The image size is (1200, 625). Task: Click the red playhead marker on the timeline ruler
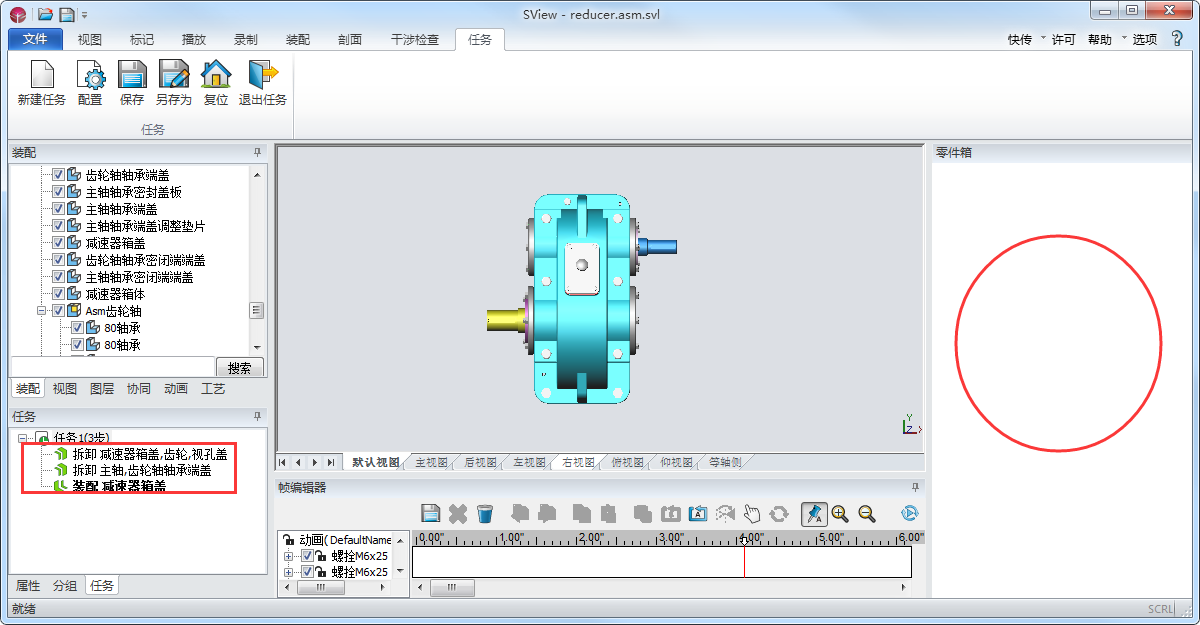pos(744,538)
